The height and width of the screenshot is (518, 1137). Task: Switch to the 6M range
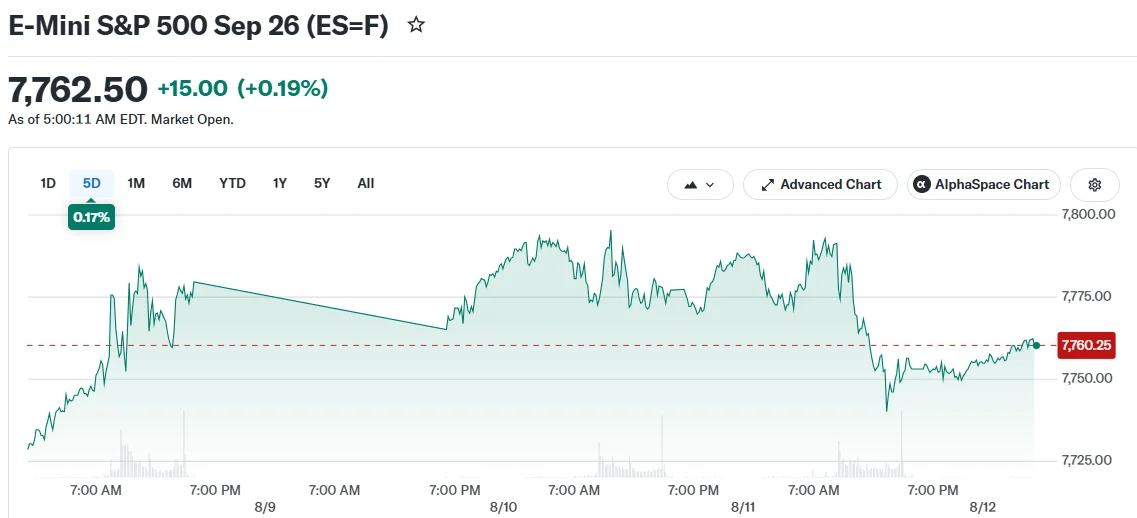(x=182, y=184)
